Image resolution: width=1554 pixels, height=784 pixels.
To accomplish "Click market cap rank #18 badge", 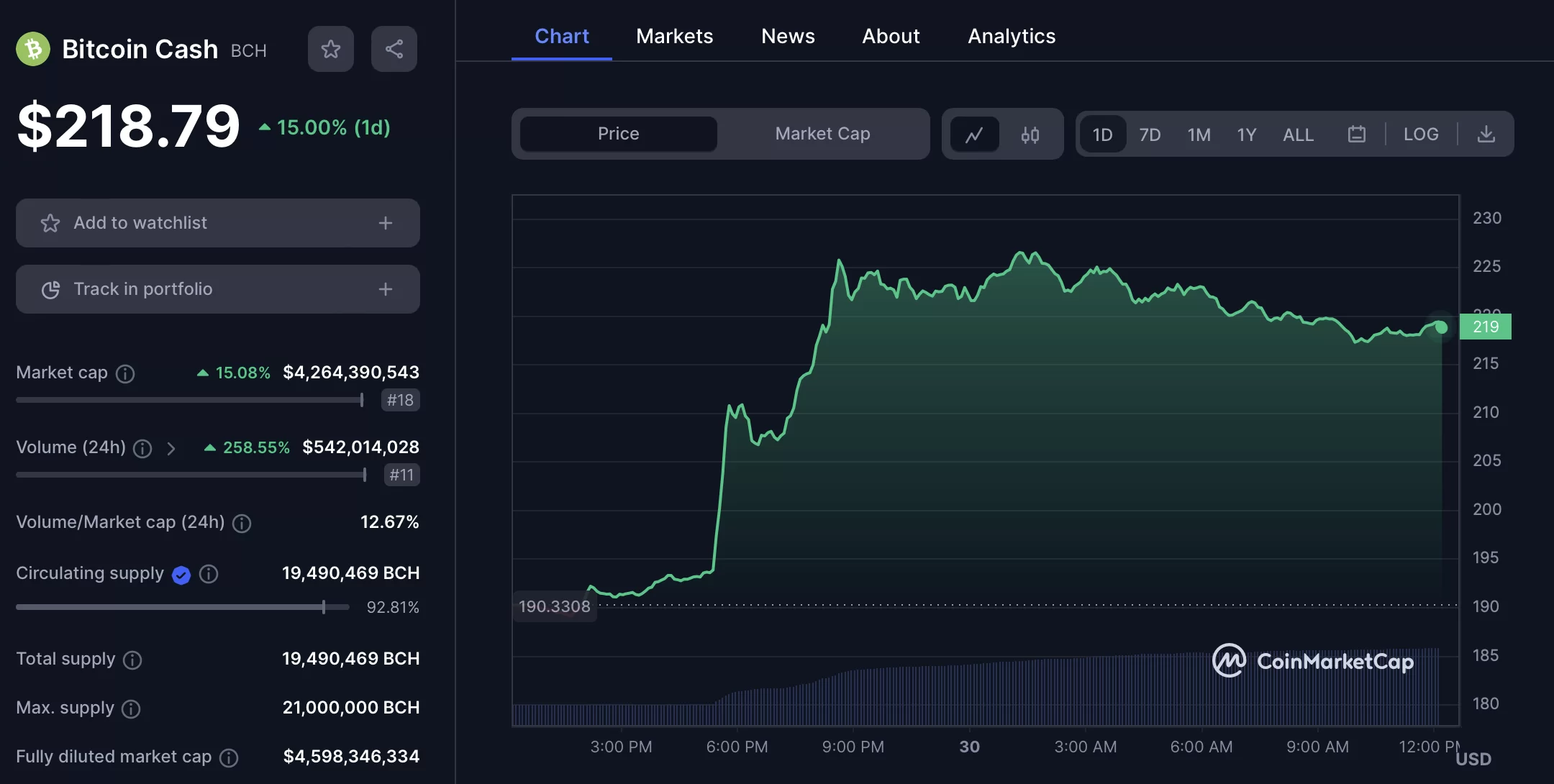I will (x=400, y=400).
